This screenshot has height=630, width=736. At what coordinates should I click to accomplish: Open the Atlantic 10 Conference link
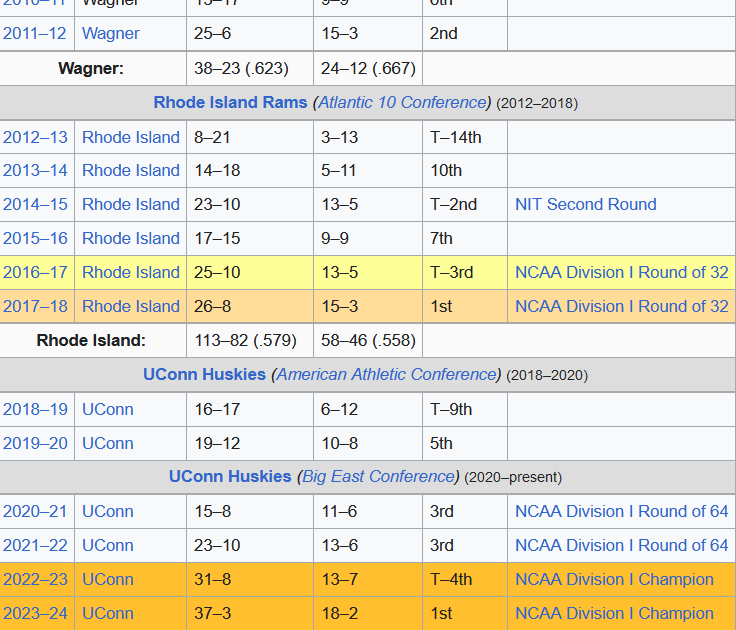pyautogui.click(x=402, y=102)
